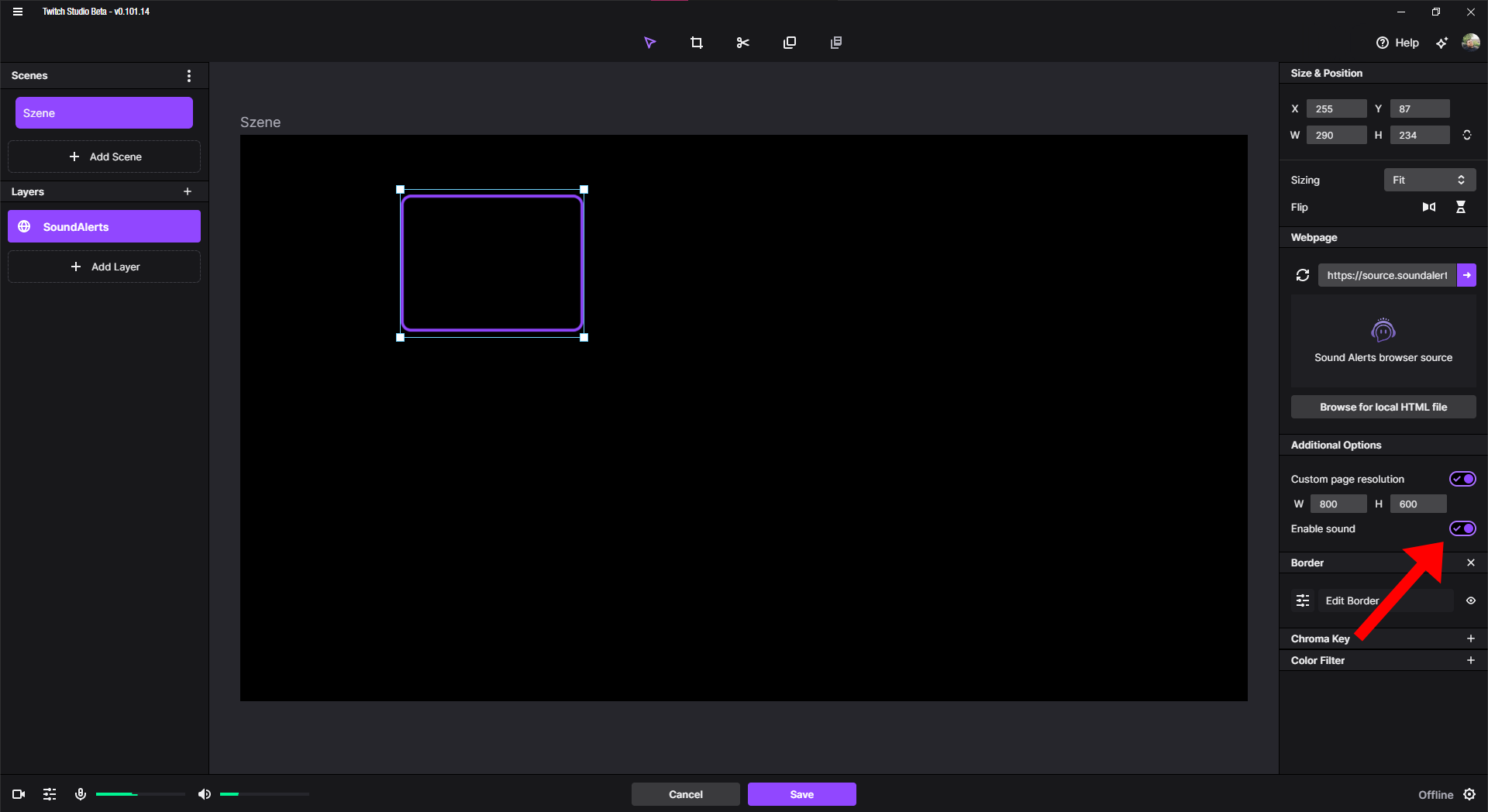This screenshot has height=812, width=1488.
Task: Click the Sound Alerts browser source preview
Action: (x=1383, y=341)
